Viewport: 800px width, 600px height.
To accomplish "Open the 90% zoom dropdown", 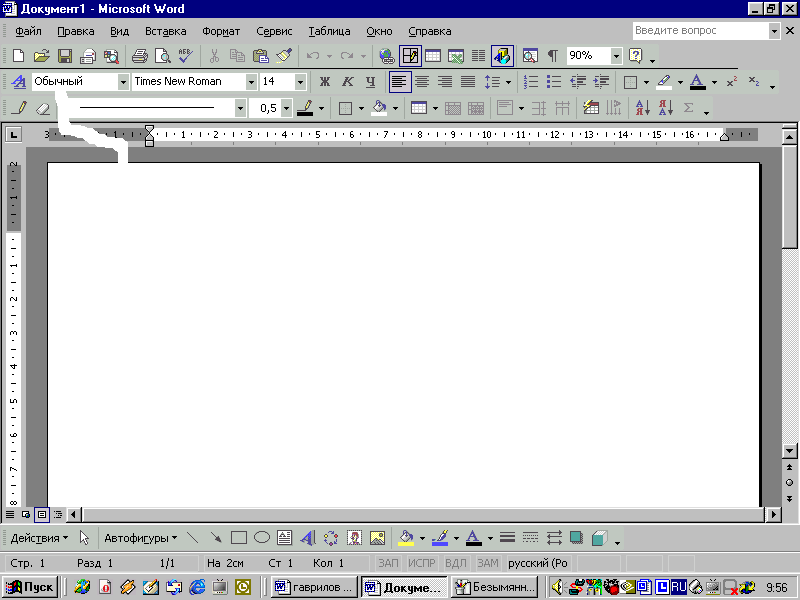I will 616,55.
